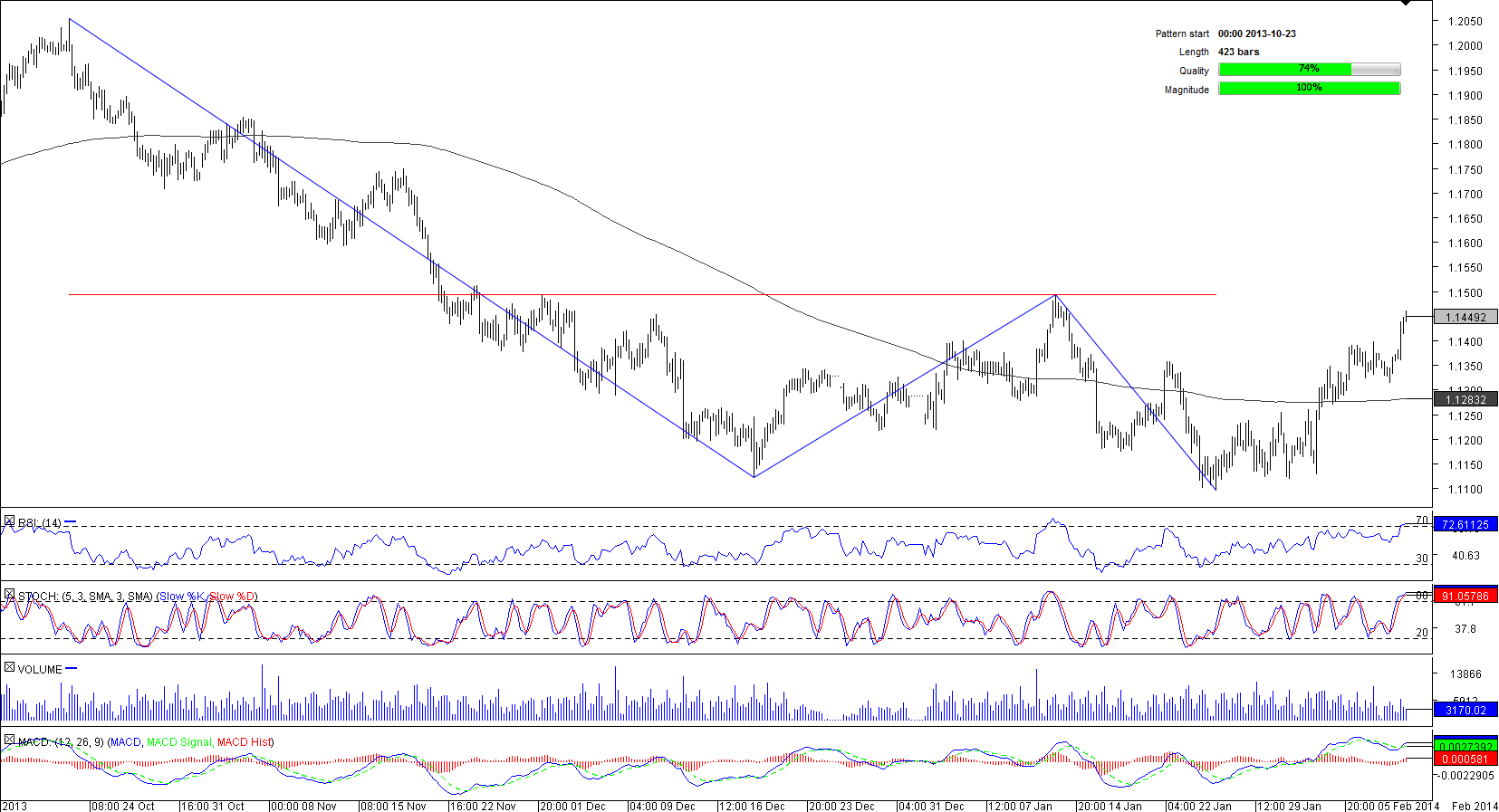This screenshot has width=1499, height=812.
Task: Click the stochastic value tag 91.05786
Action: pos(1465,596)
